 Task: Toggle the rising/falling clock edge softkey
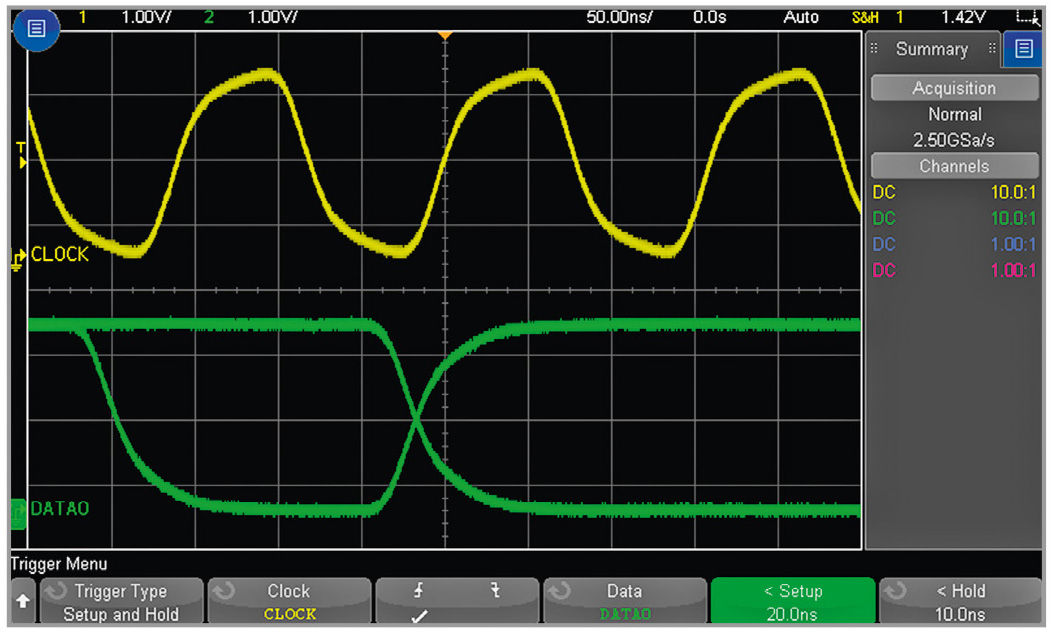456,603
